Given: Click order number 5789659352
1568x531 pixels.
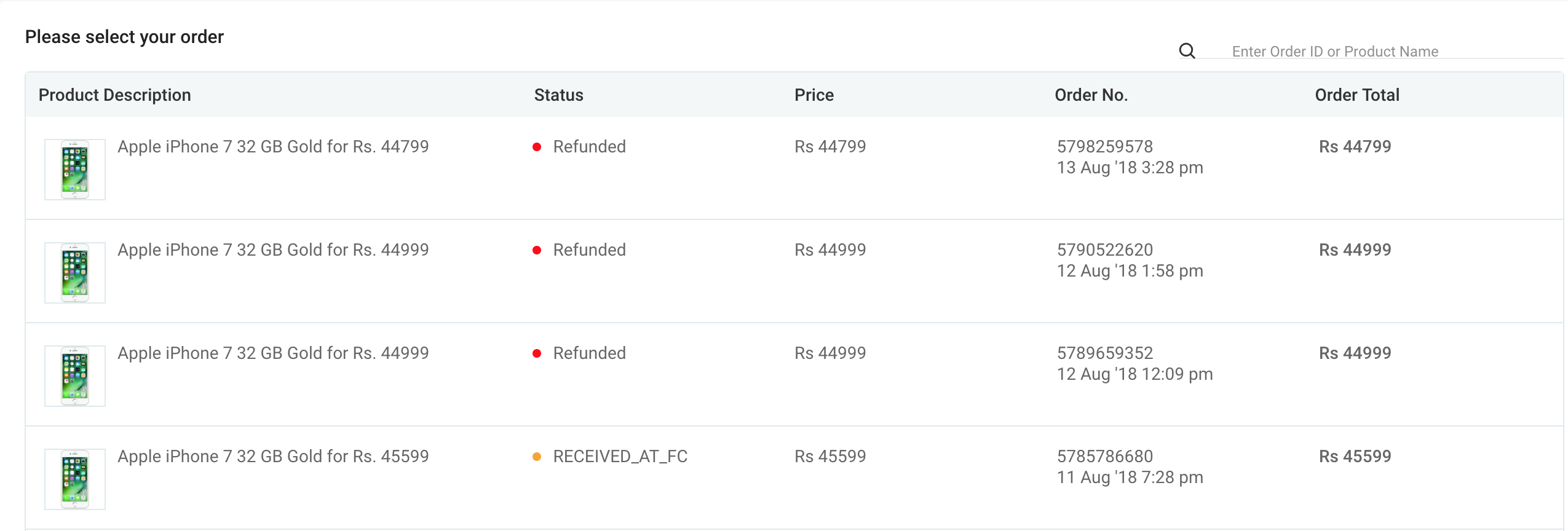Looking at the screenshot, I should [x=1105, y=353].
